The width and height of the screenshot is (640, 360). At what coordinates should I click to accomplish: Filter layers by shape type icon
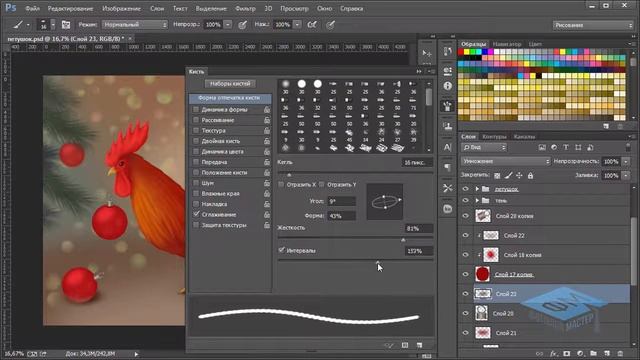[578, 147]
